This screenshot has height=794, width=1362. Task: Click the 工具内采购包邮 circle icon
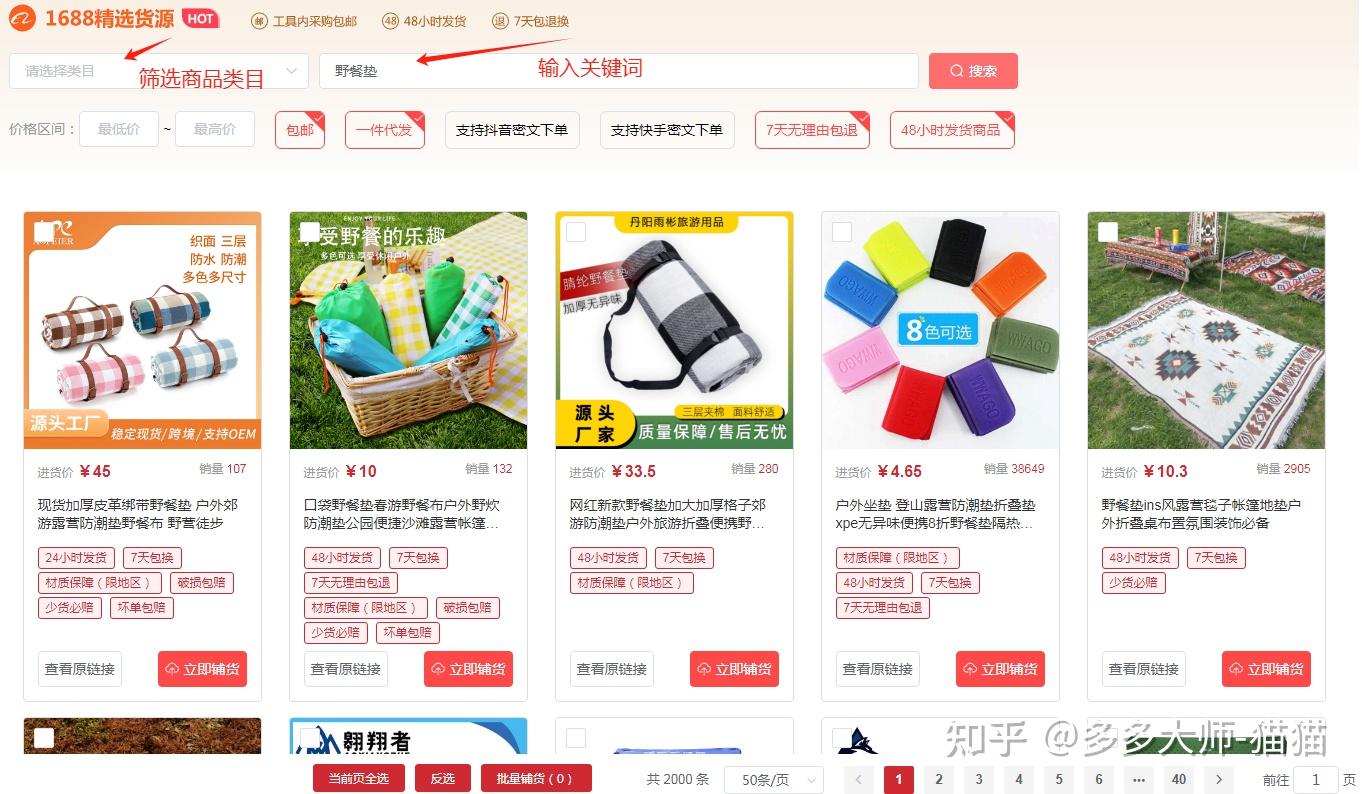point(259,20)
